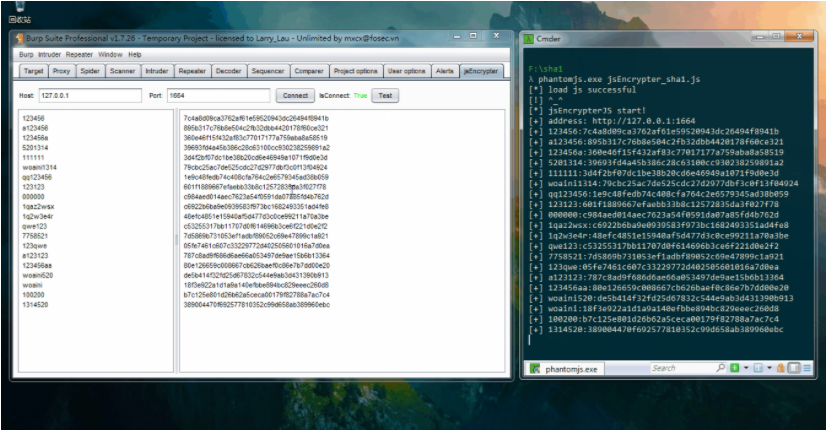Image resolution: width=826 pixels, height=430 pixels.
Task: Click payload '123456' in left list
Action: click(x=33, y=119)
